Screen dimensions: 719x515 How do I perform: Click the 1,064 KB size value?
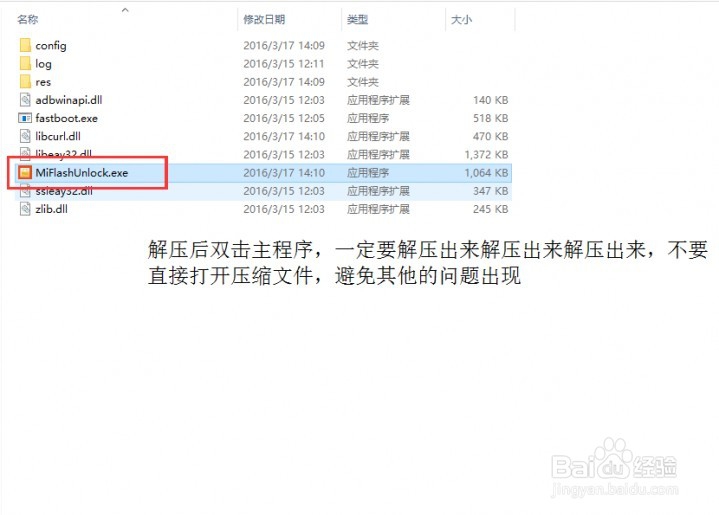(487, 172)
